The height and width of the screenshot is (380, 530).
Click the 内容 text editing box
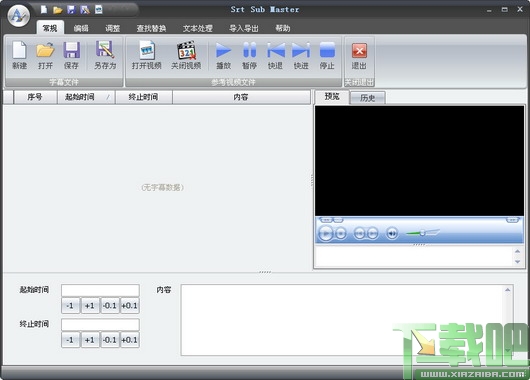[x=347, y=320]
